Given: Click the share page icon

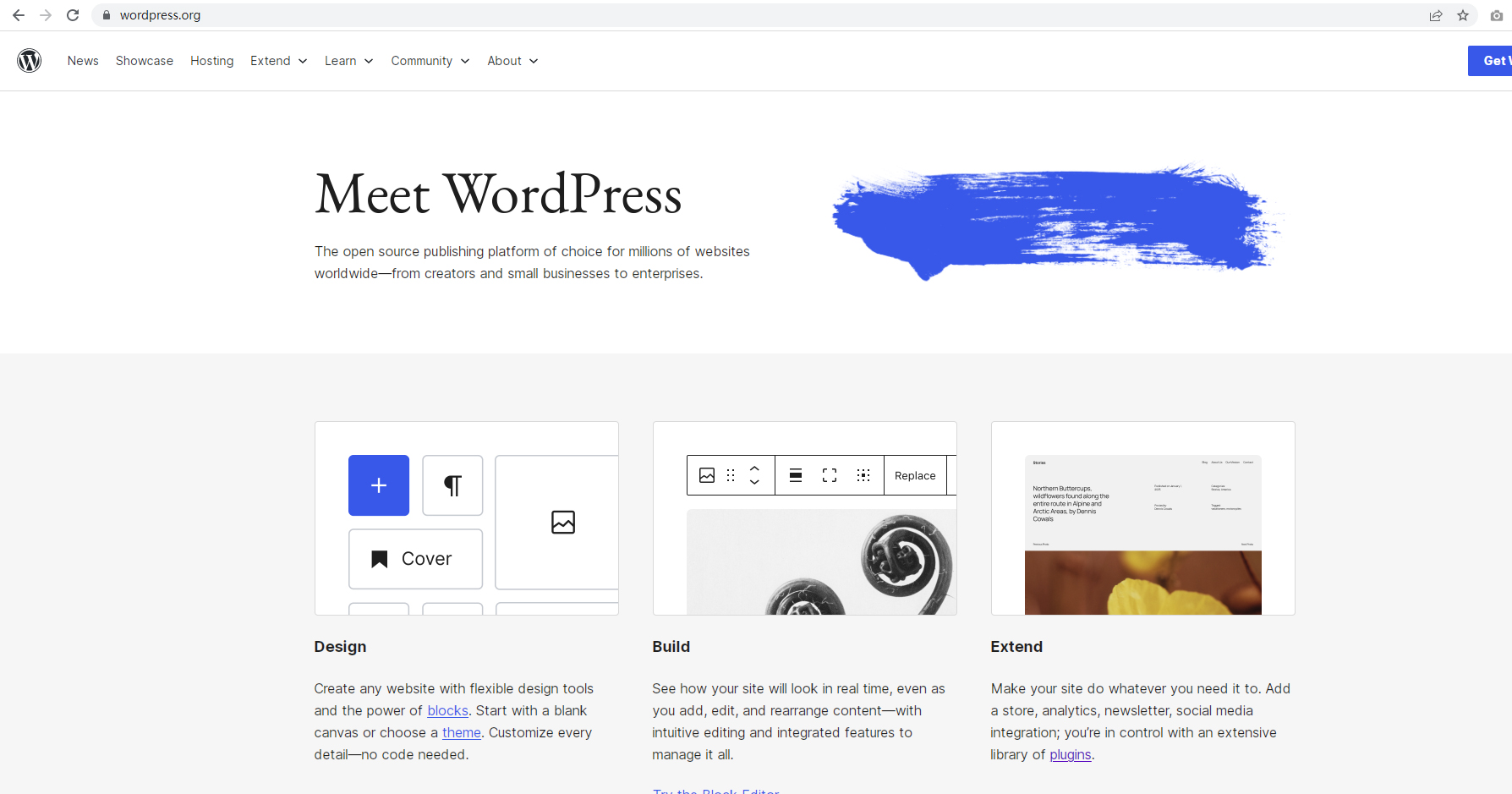Looking at the screenshot, I should tap(1436, 15).
